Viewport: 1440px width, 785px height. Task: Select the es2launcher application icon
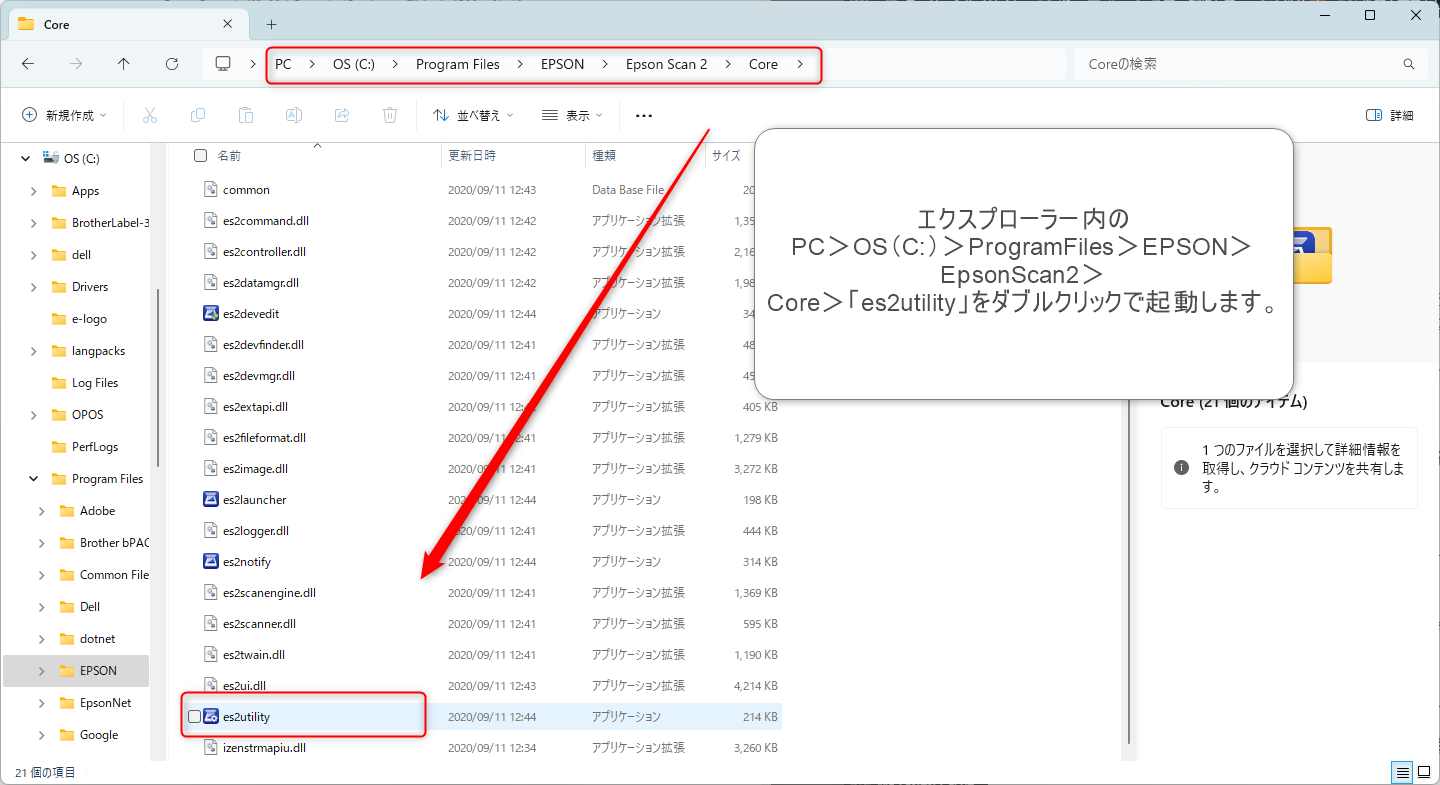(x=211, y=499)
